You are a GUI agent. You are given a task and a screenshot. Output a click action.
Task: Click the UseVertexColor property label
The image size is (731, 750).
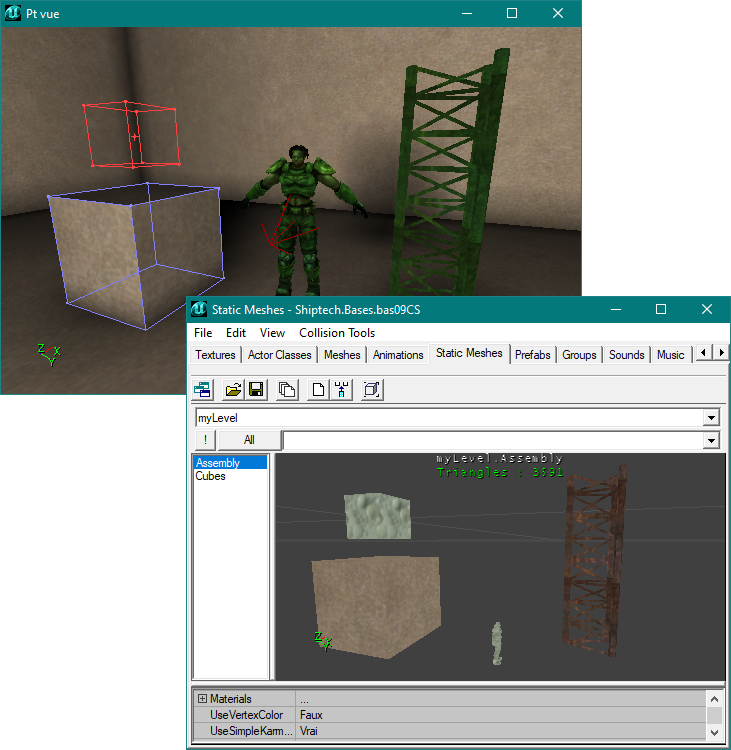(x=246, y=715)
